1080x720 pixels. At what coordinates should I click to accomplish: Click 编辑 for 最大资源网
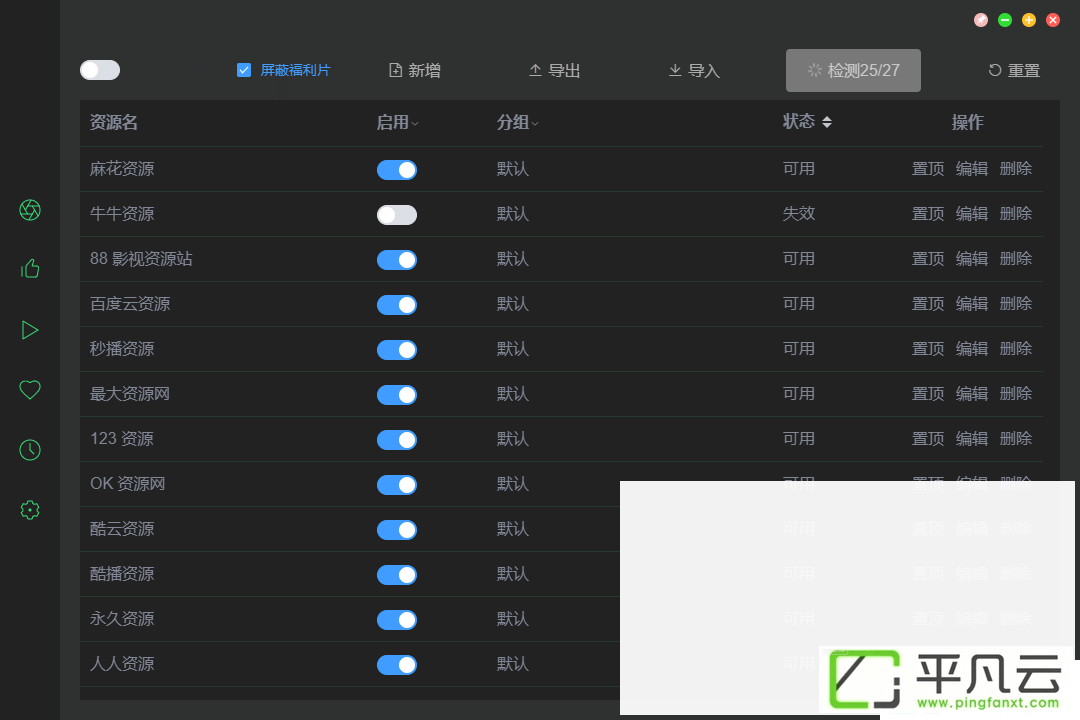[972, 393]
